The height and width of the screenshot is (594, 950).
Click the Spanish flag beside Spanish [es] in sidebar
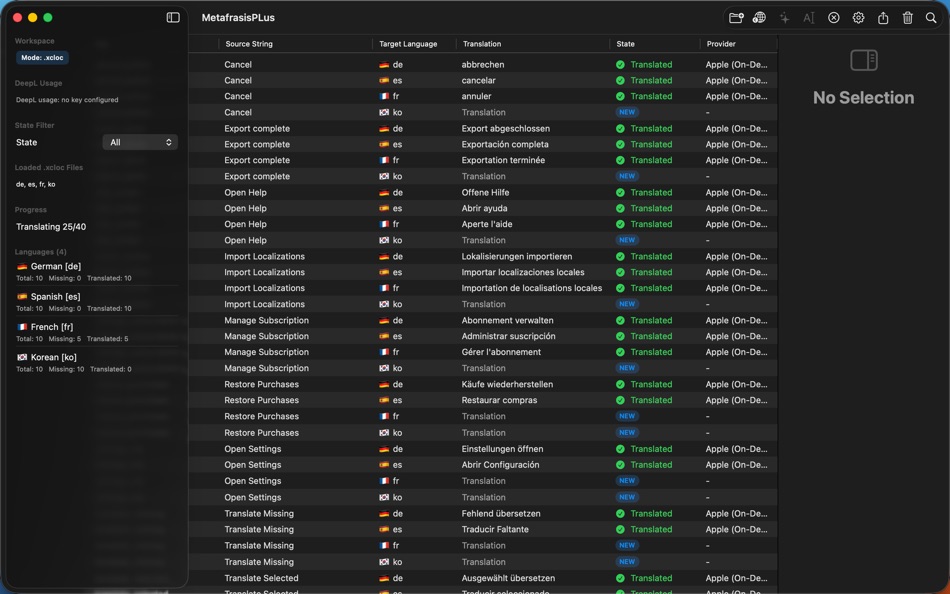tap(22, 296)
